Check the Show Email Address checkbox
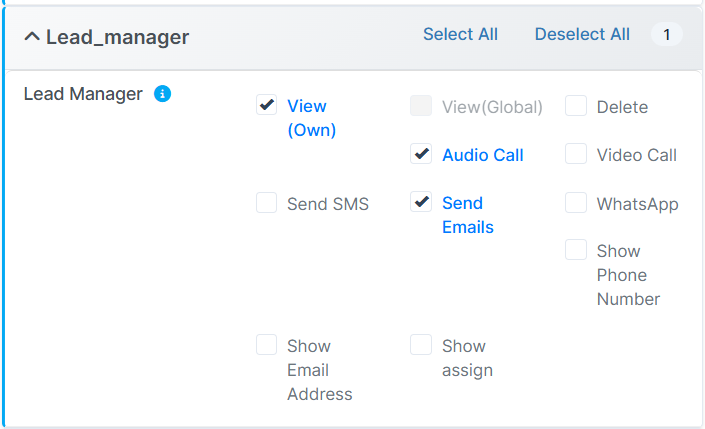 [266, 345]
